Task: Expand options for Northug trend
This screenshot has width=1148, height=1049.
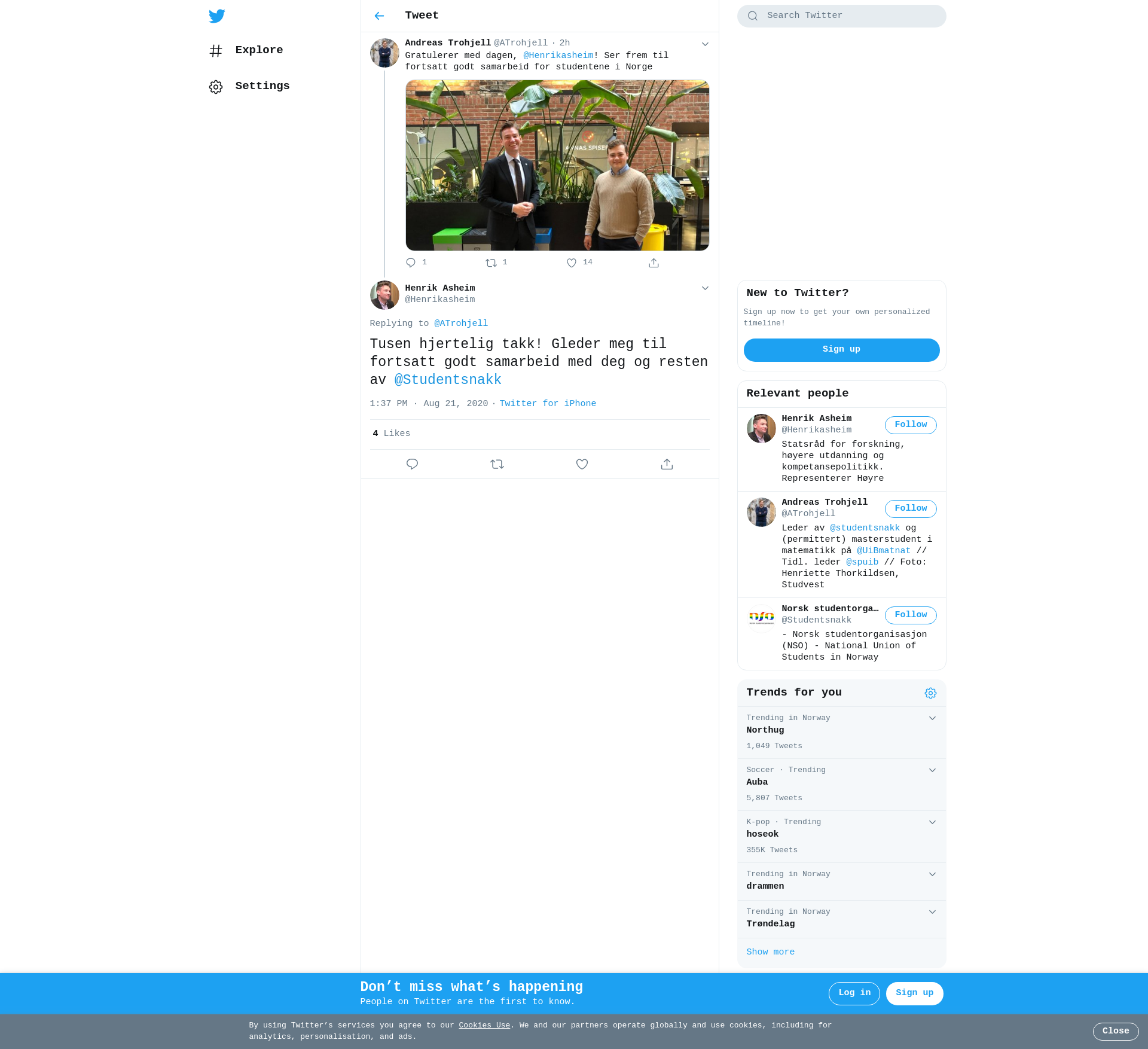Action: 932,718
